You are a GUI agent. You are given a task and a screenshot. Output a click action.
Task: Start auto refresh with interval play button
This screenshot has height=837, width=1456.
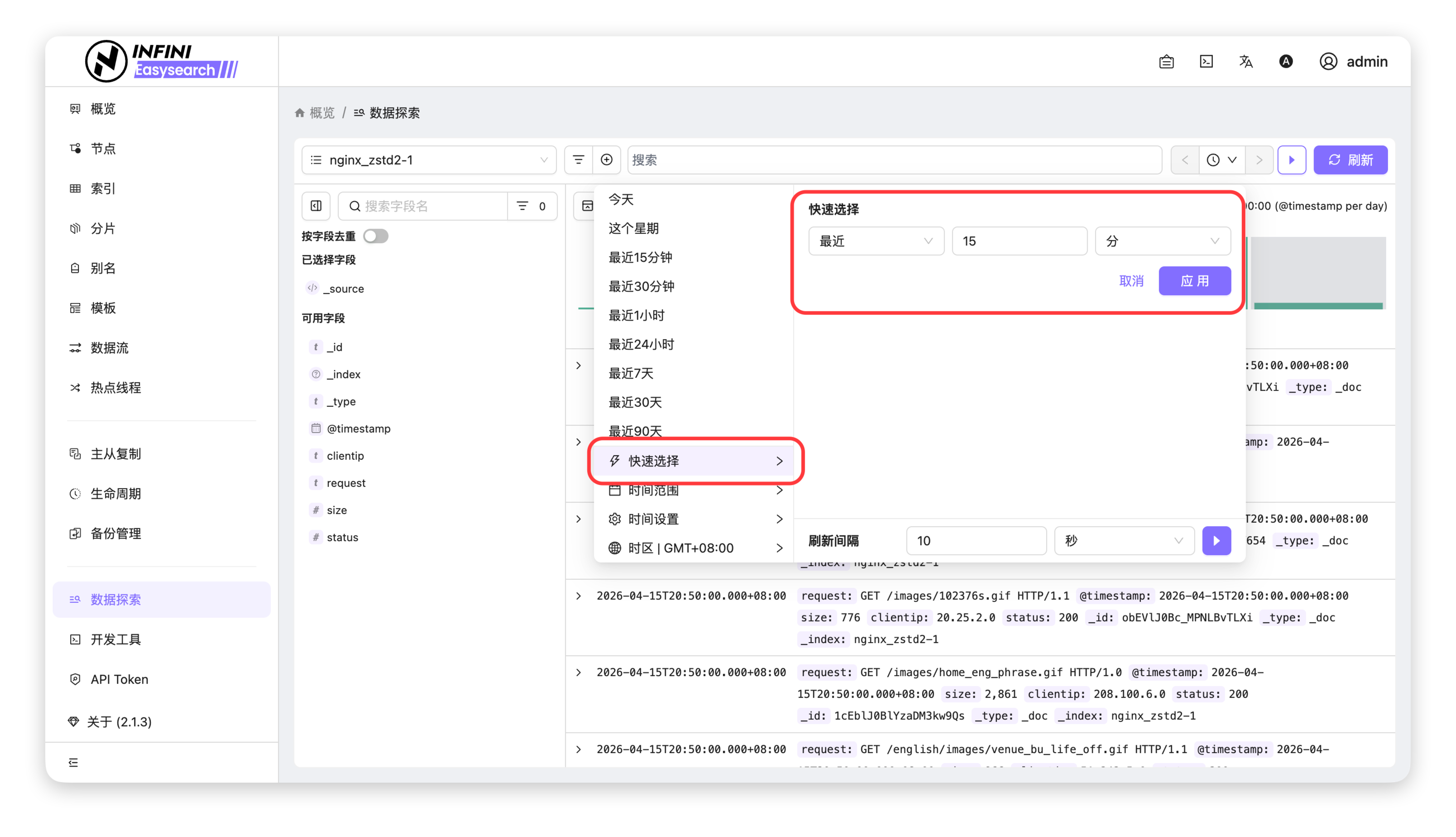point(1217,540)
